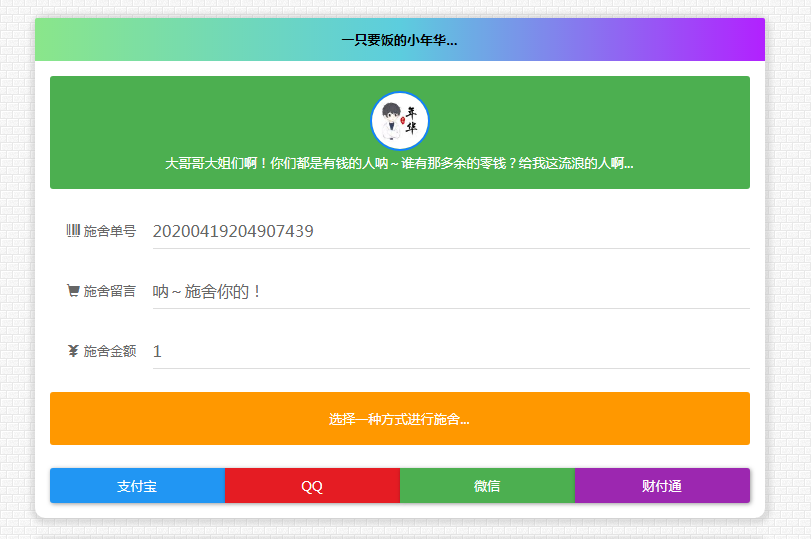Image resolution: width=811 pixels, height=539 pixels.
Task: Focus the 施舍金额 amount field showing 1
Action: tap(450, 352)
